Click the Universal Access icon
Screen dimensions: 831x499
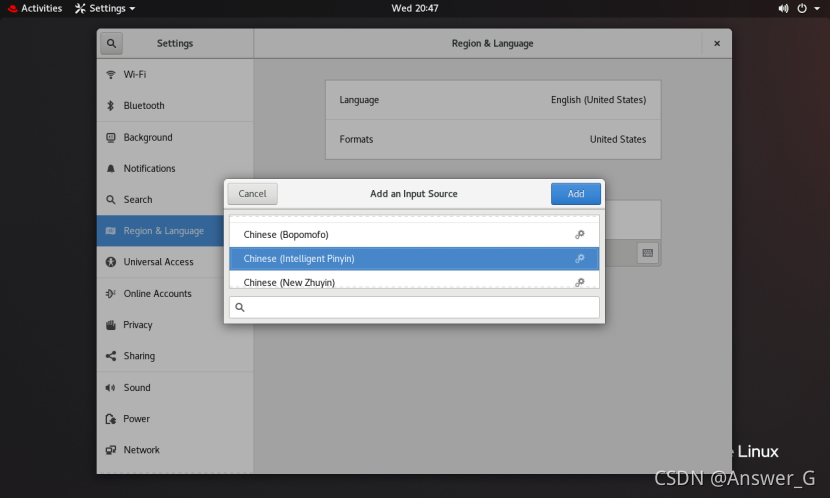click(111, 262)
